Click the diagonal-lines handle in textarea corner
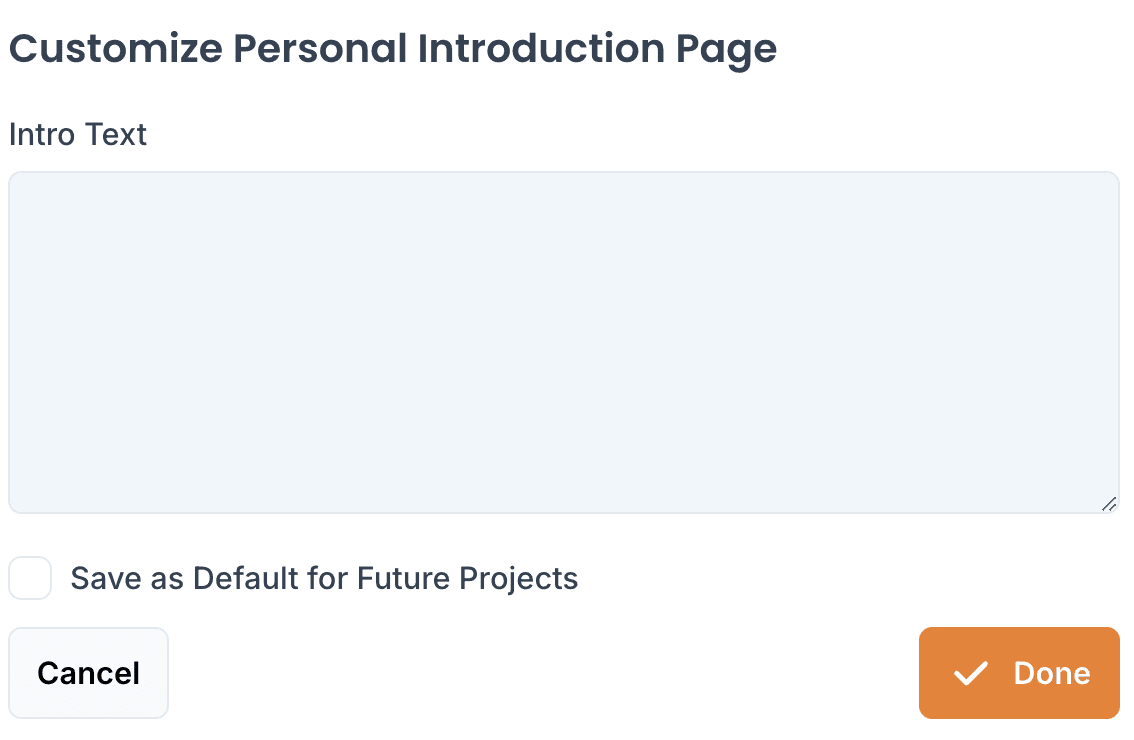 [1109, 504]
